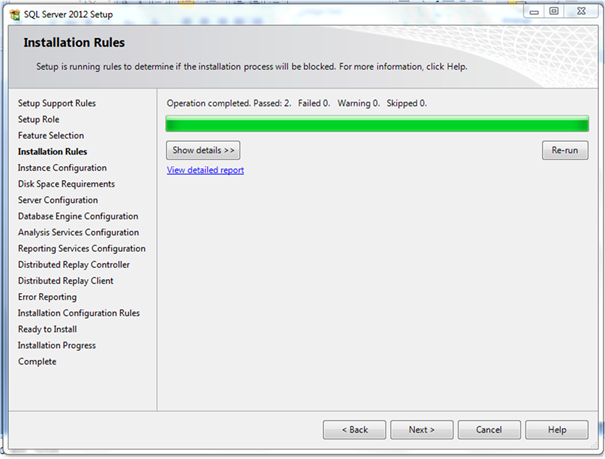Close the SQL Server 2012 Setup window
The height and width of the screenshot is (459, 605).
581,12
